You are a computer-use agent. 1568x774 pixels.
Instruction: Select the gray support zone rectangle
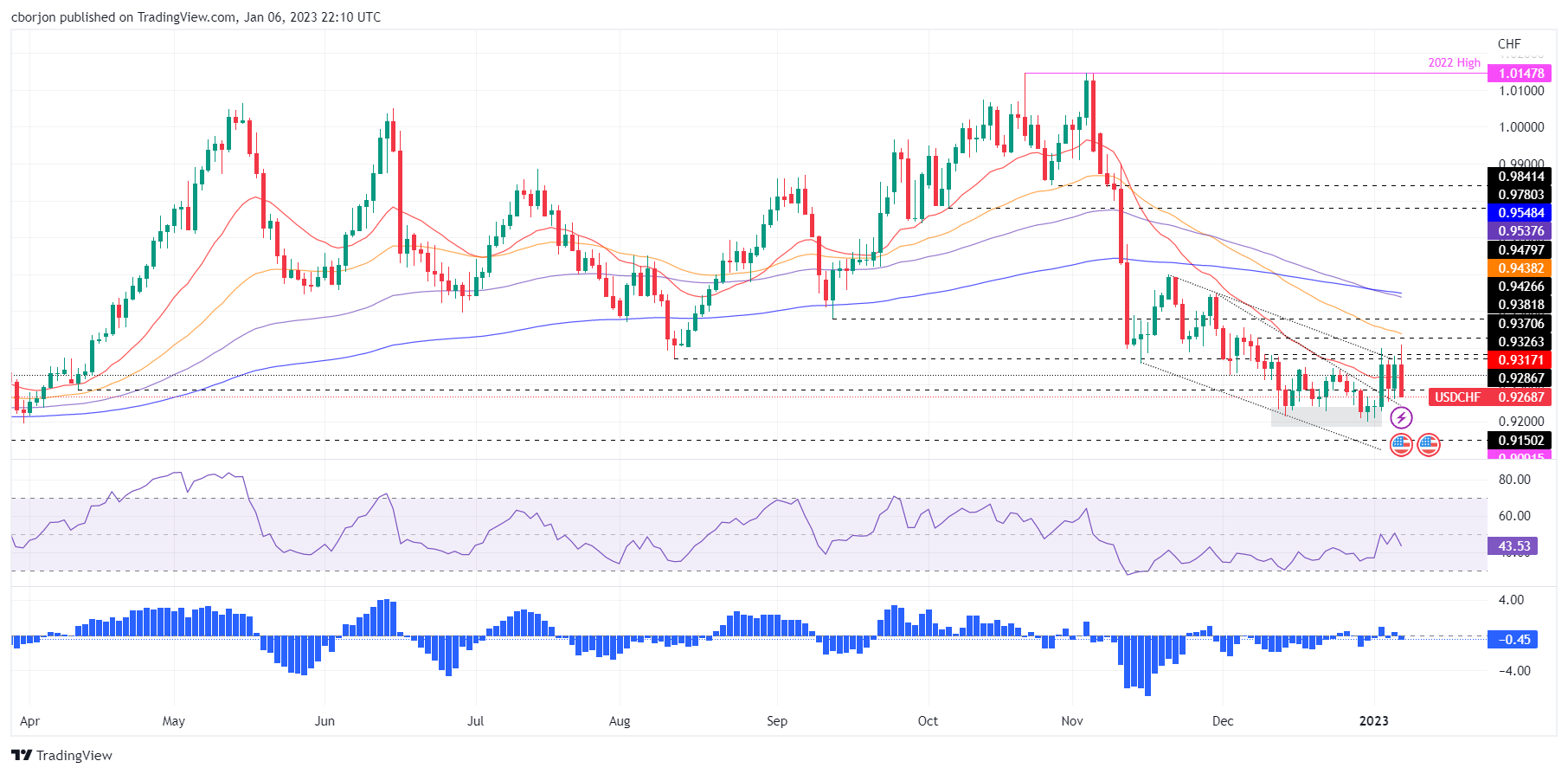click(1325, 416)
